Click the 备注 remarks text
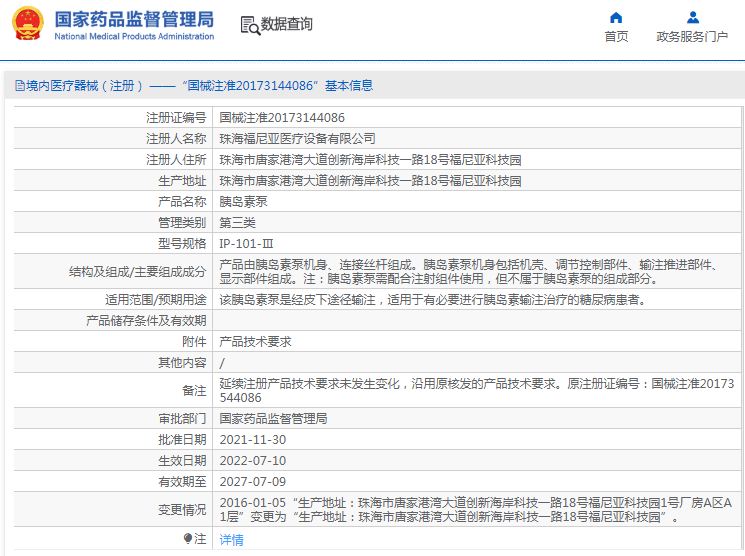 tap(477, 390)
